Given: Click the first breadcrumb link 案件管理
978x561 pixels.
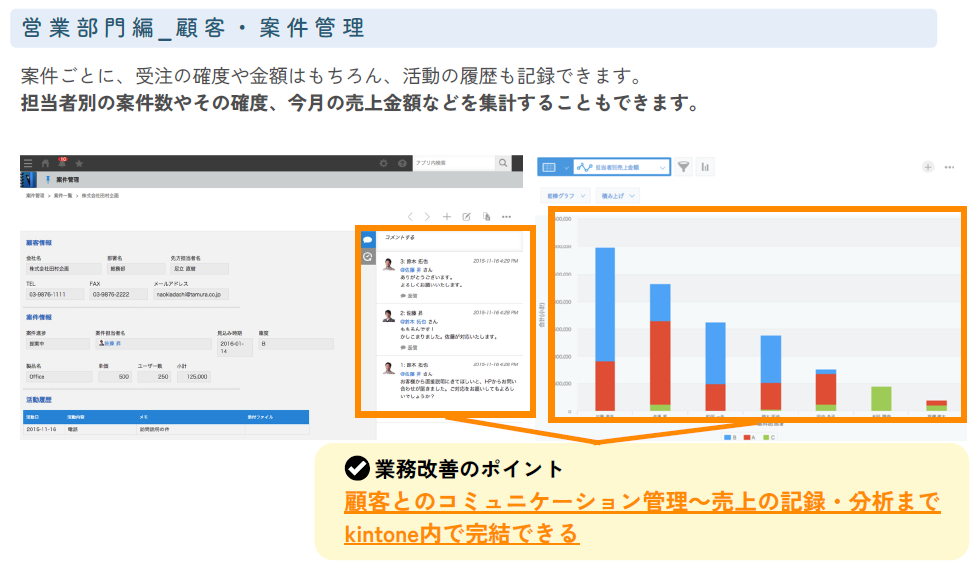Looking at the screenshot, I should tap(35, 196).
